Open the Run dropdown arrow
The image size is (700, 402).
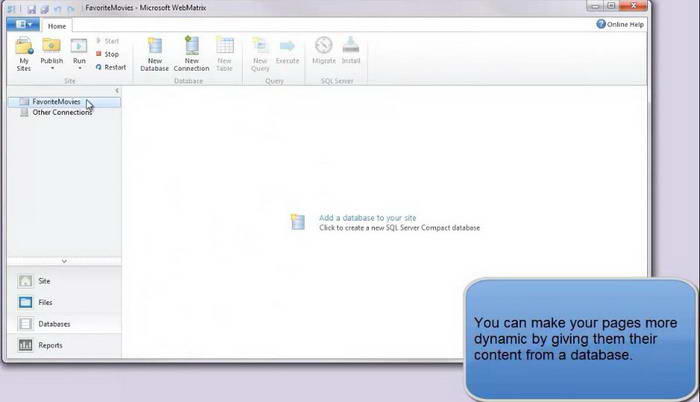point(79,68)
